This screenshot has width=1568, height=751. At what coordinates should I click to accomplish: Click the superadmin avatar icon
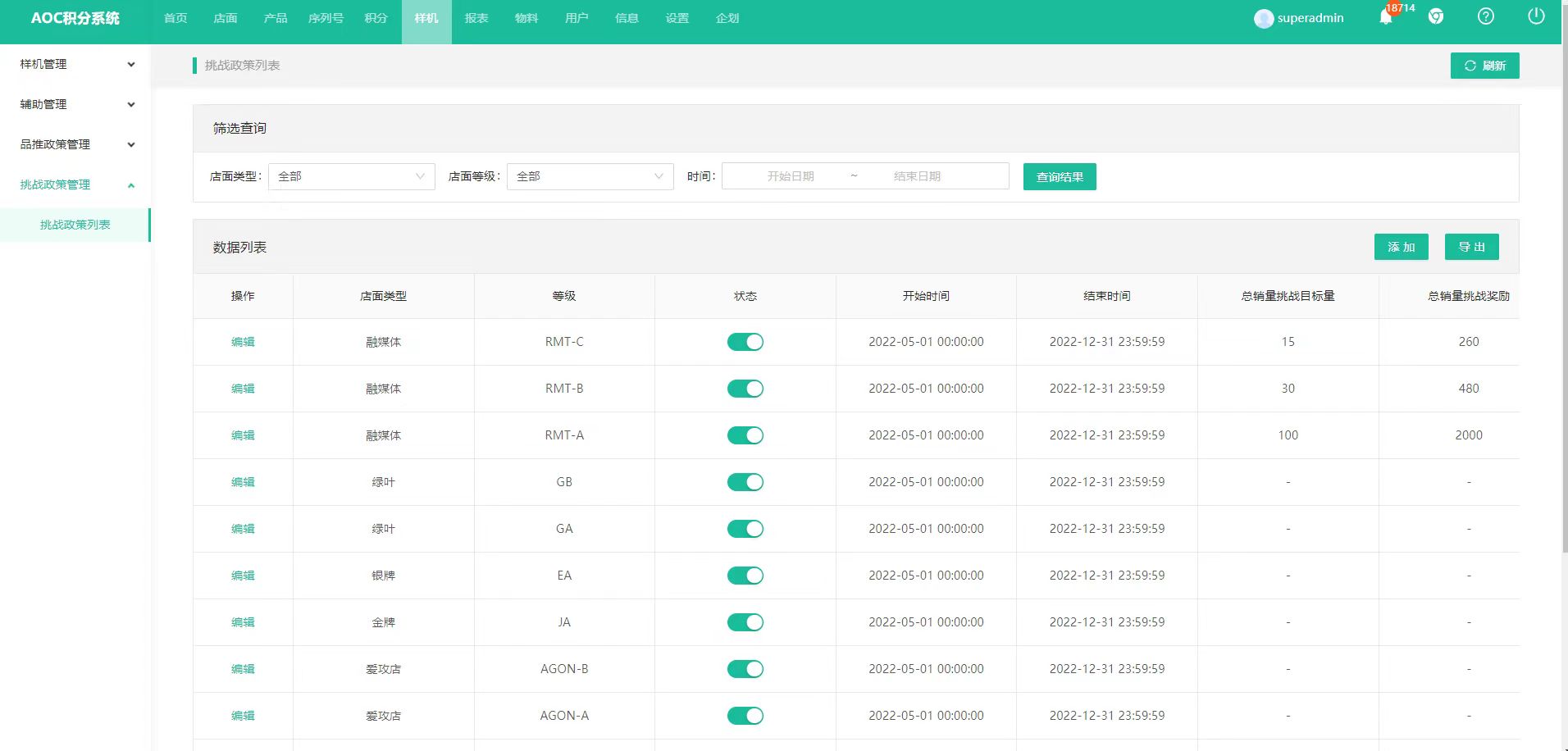click(1264, 18)
